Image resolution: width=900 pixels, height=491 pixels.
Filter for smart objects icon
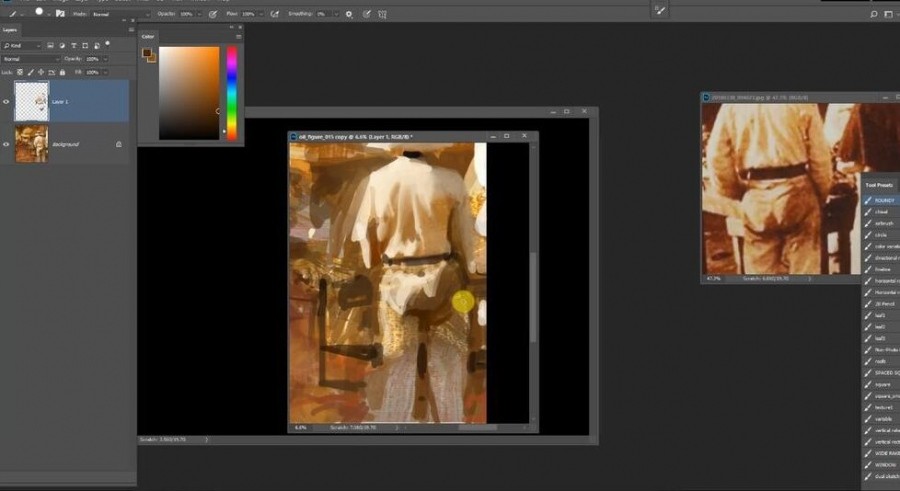[x=96, y=45]
